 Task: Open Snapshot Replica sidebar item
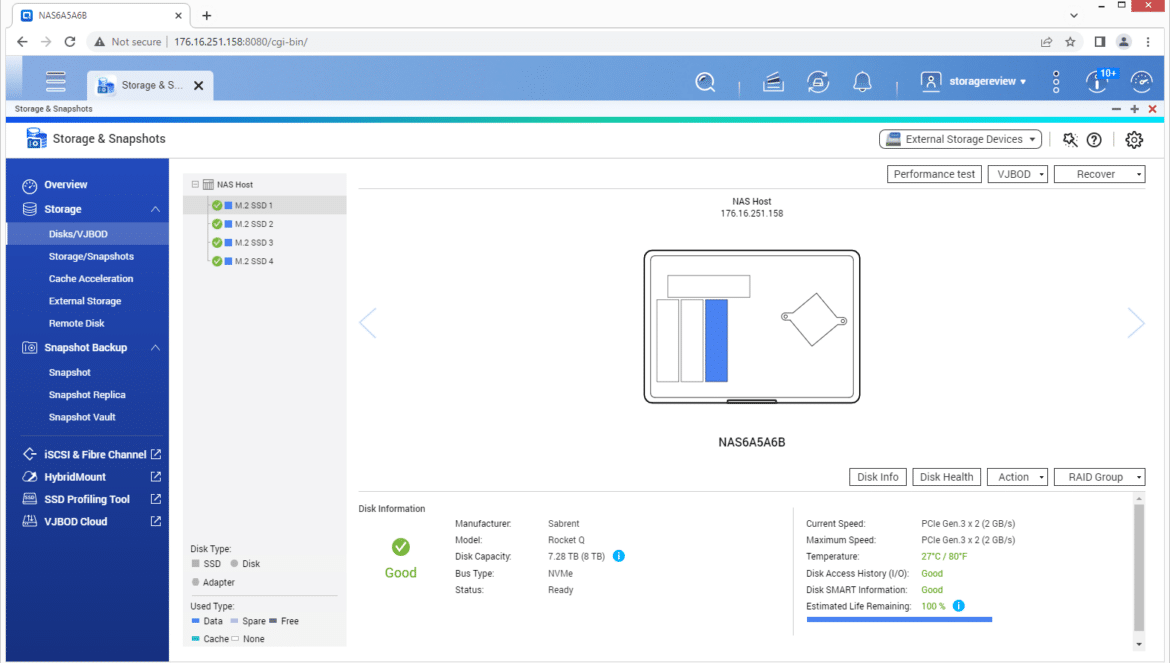click(87, 395)
